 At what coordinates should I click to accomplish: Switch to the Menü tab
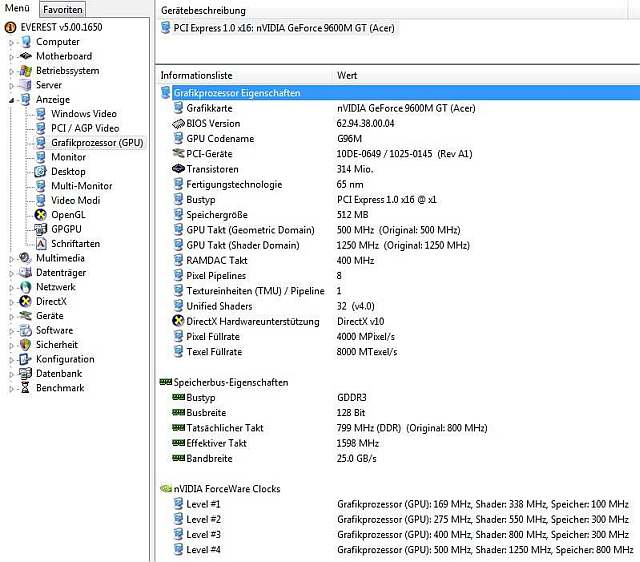(x=17, y=8)
